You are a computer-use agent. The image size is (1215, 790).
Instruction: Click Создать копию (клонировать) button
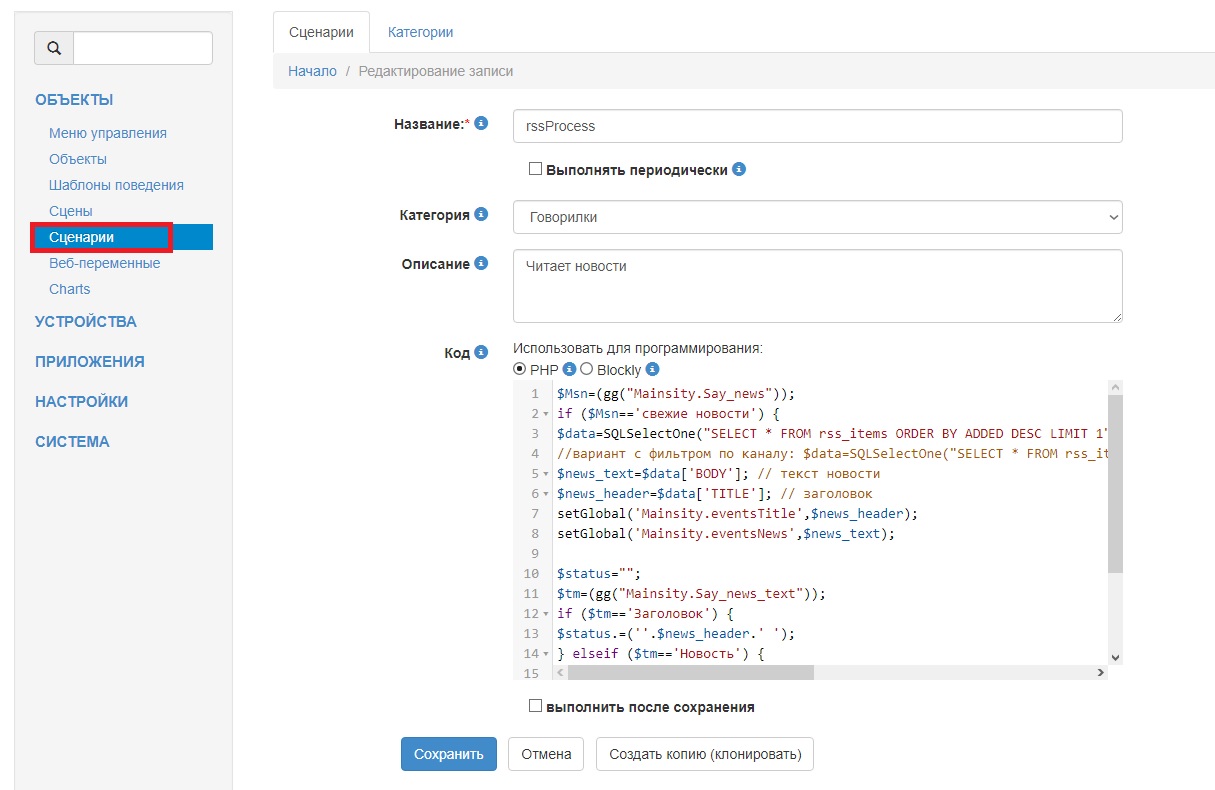coord(704,754)
